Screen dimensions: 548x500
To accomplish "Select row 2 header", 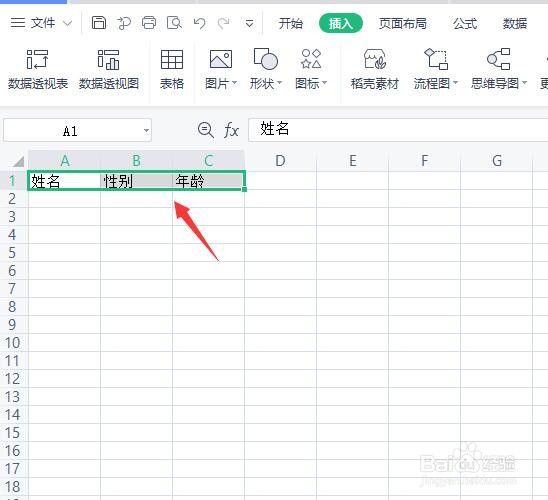I will pyautogui.click(x=13, y=199).
